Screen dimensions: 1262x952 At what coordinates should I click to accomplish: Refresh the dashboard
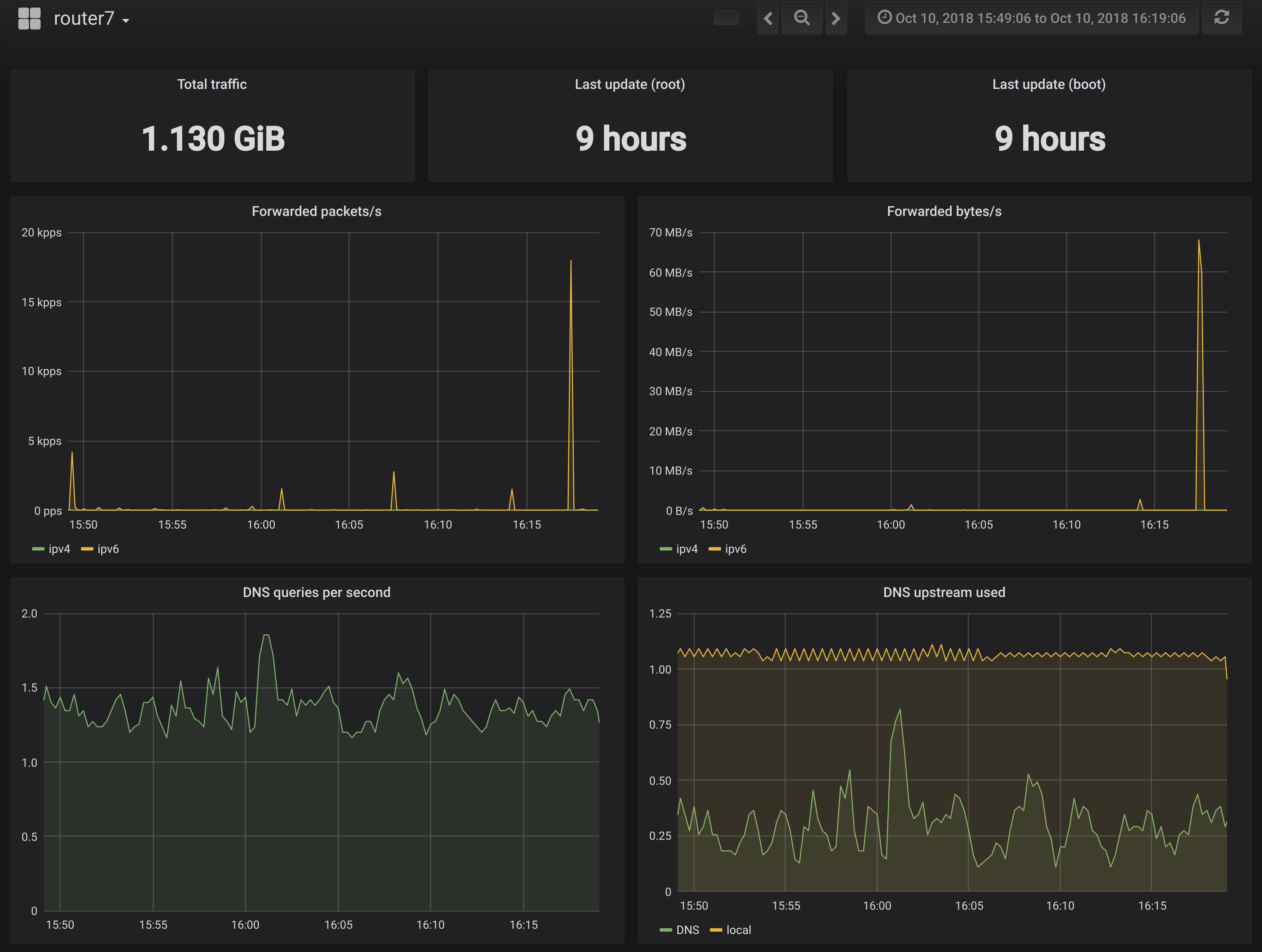[x=1221, y=18]
